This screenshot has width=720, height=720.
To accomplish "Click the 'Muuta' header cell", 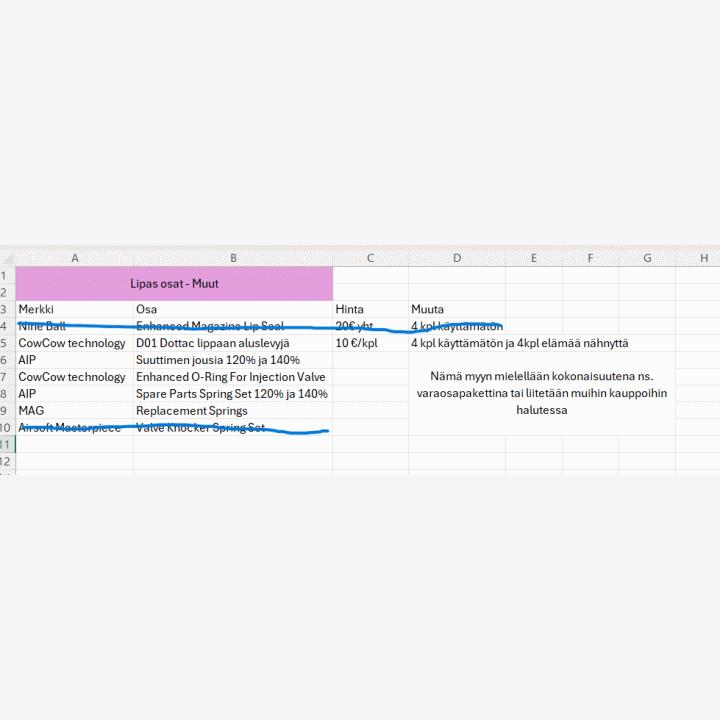I will [456, 310].
